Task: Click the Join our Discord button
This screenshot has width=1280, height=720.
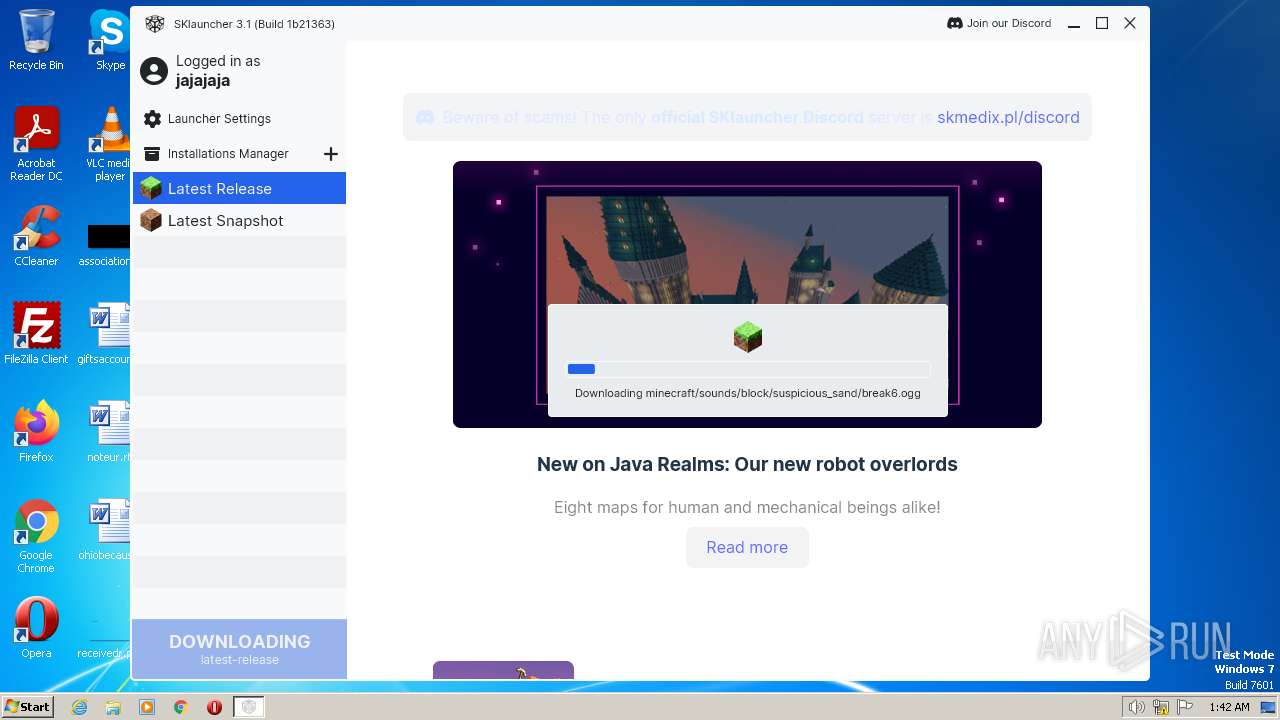Action: tap(999, 23)
